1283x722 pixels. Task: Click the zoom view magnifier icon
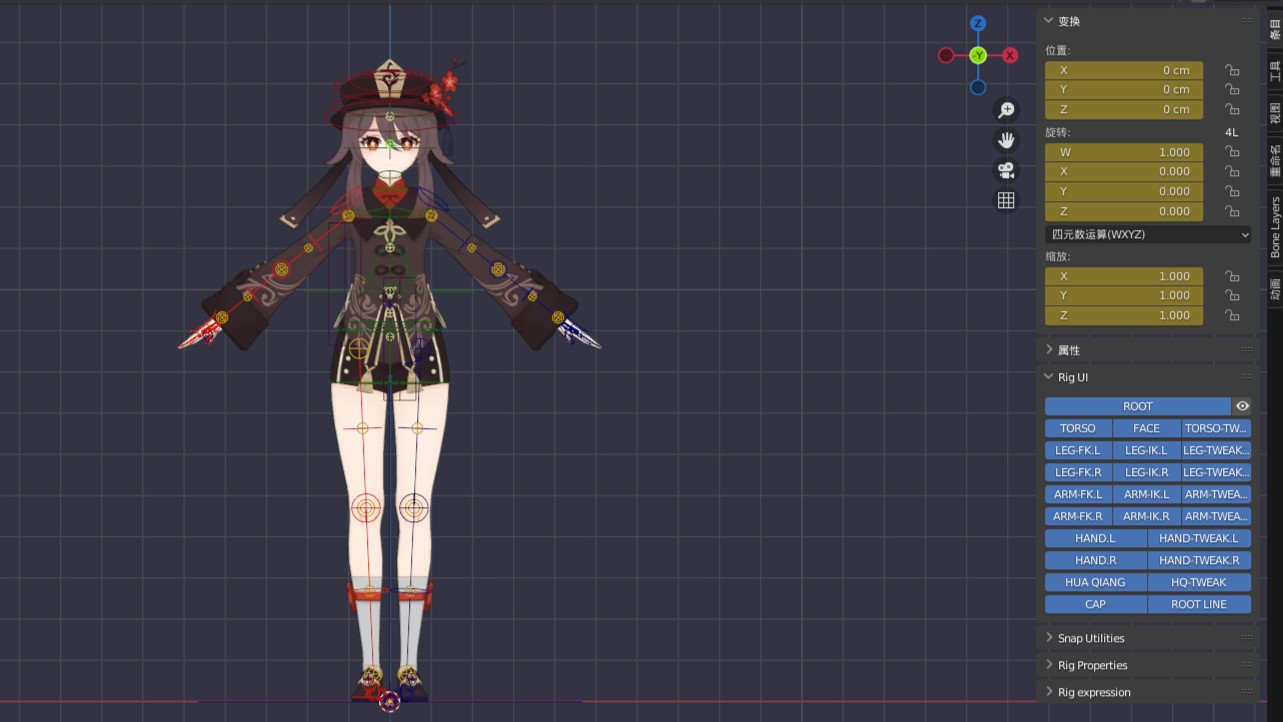(1006, 110)
